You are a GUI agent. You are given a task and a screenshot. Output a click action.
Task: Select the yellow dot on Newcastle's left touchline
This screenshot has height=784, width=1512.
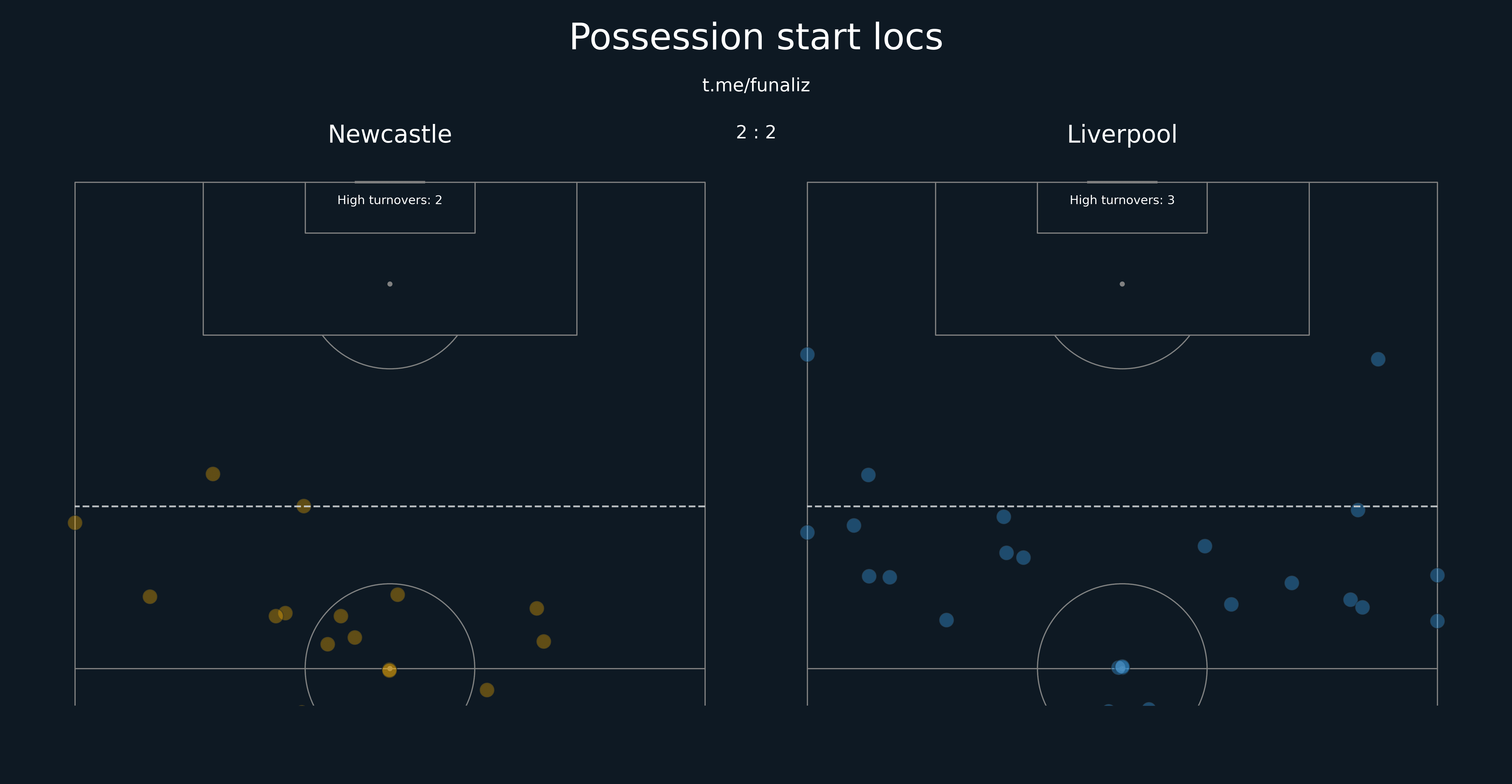[75, 522]
